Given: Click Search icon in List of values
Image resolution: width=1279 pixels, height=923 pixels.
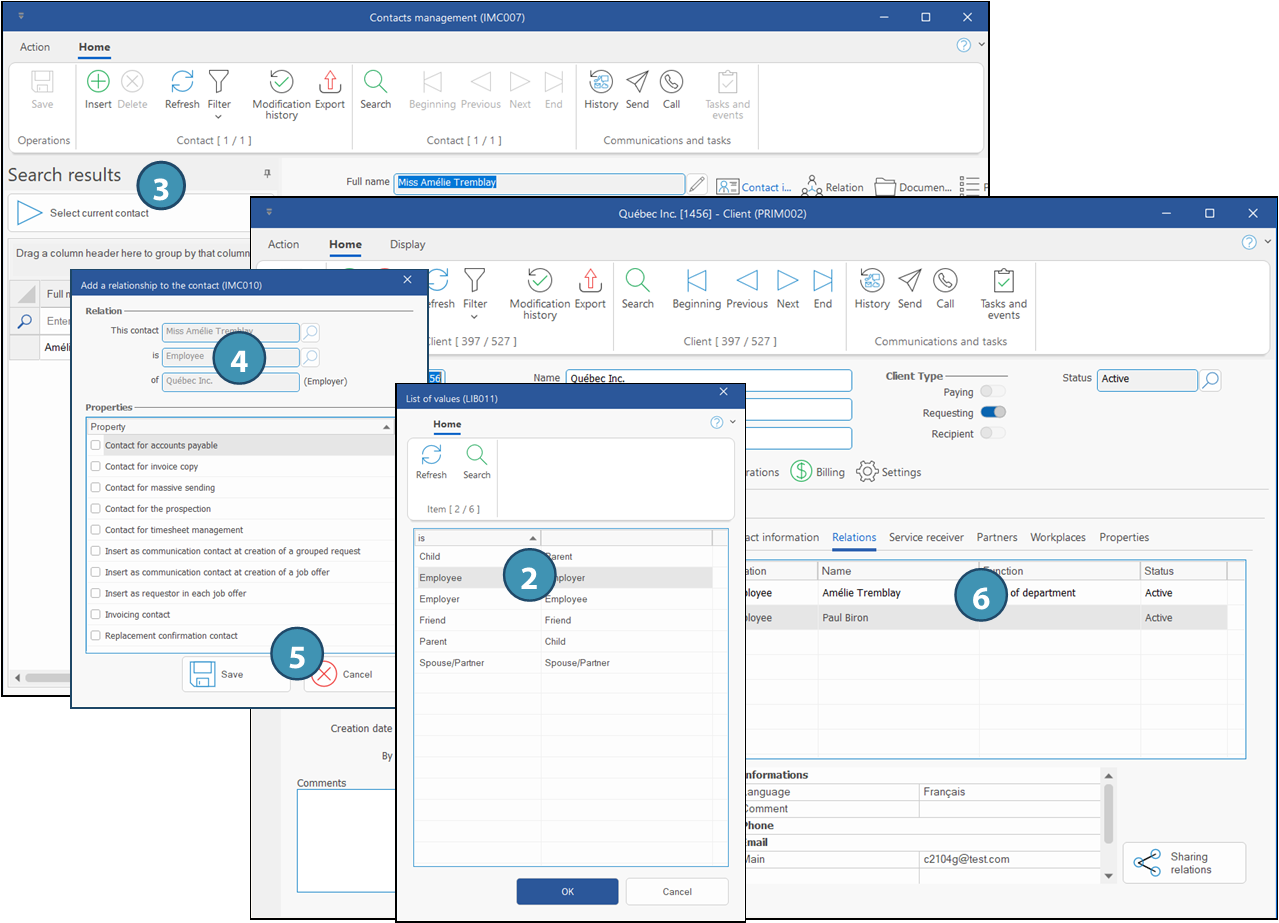Looking at the screenshot, I should 477,456.
